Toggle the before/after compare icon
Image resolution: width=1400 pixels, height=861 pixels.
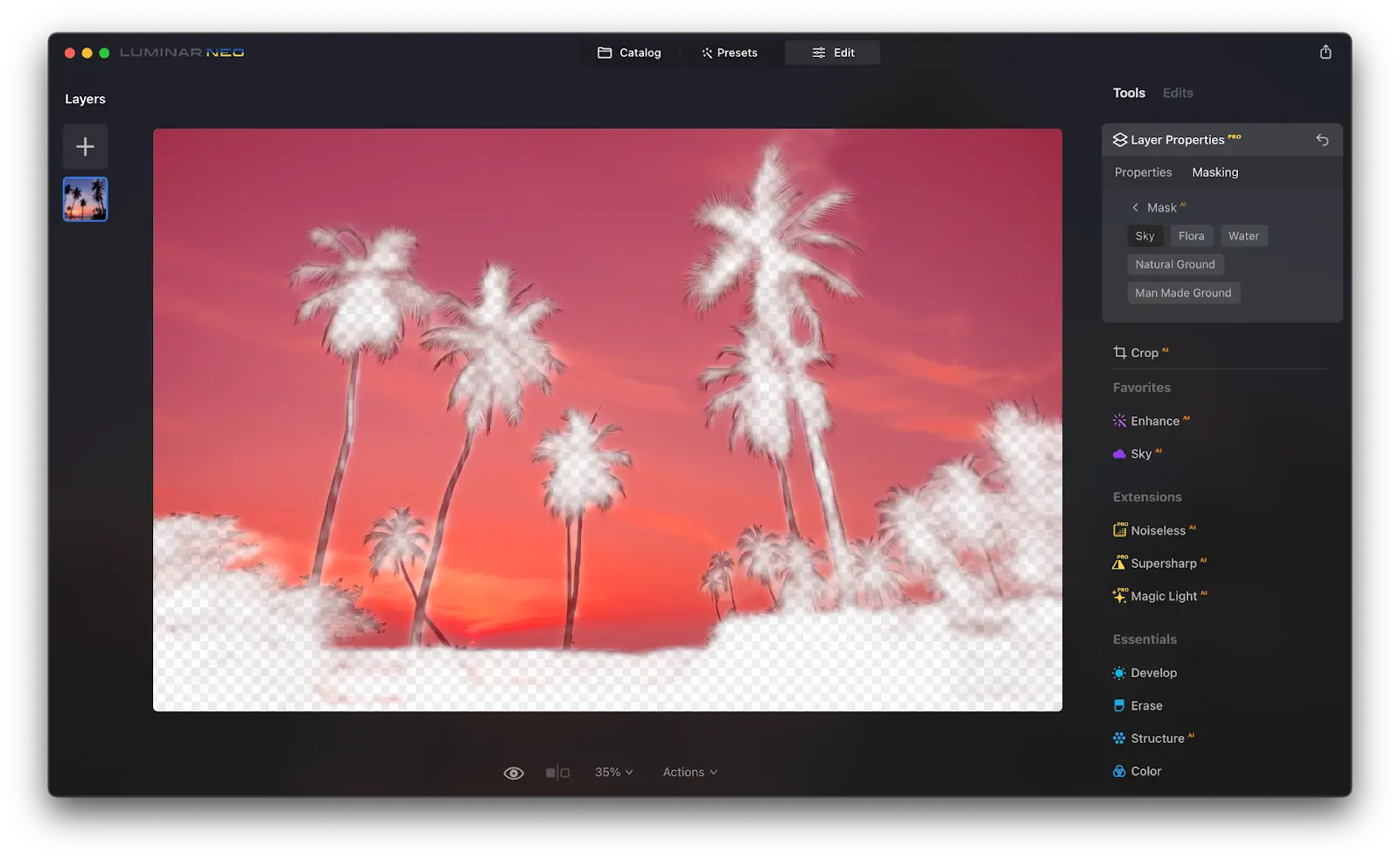557,773
